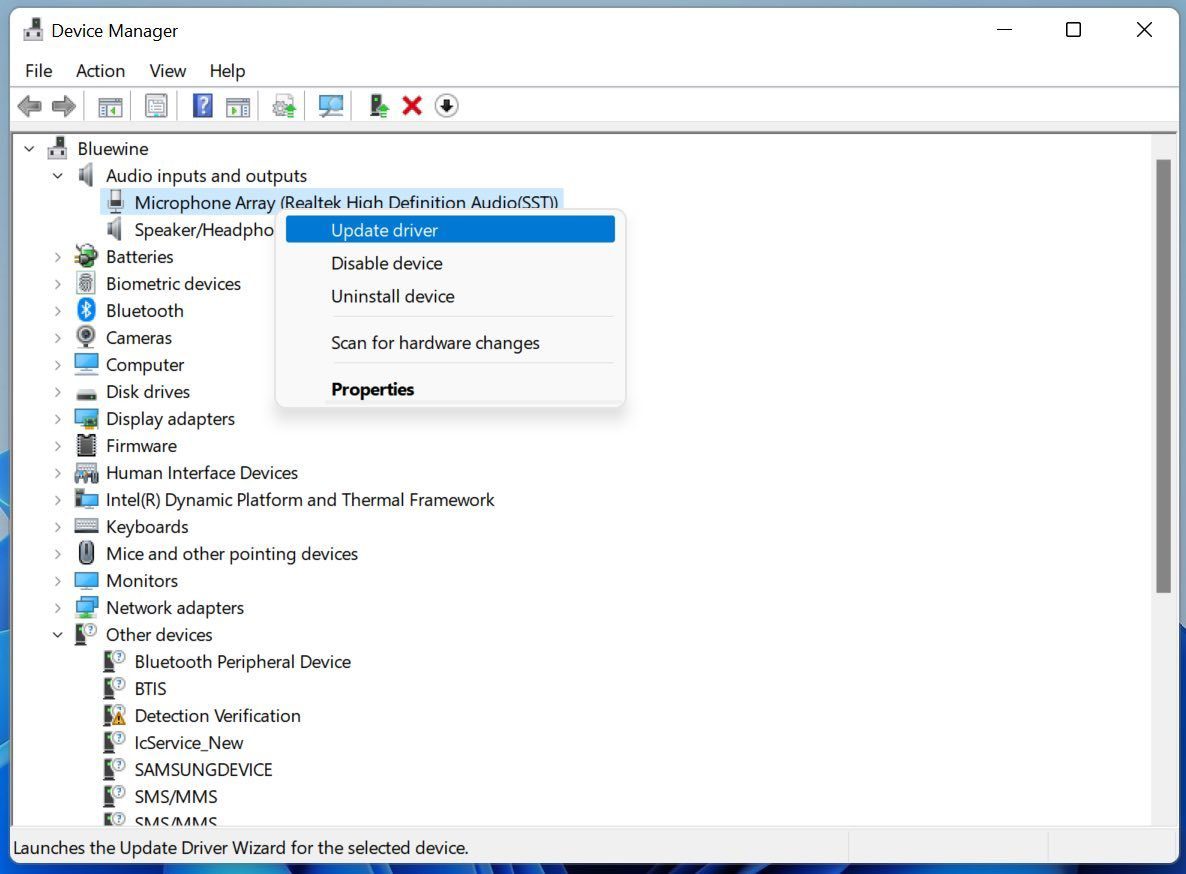Click the Biometric devices fingerprint icon
This screenshot has height=874, width=1186.
click(86, 284)
